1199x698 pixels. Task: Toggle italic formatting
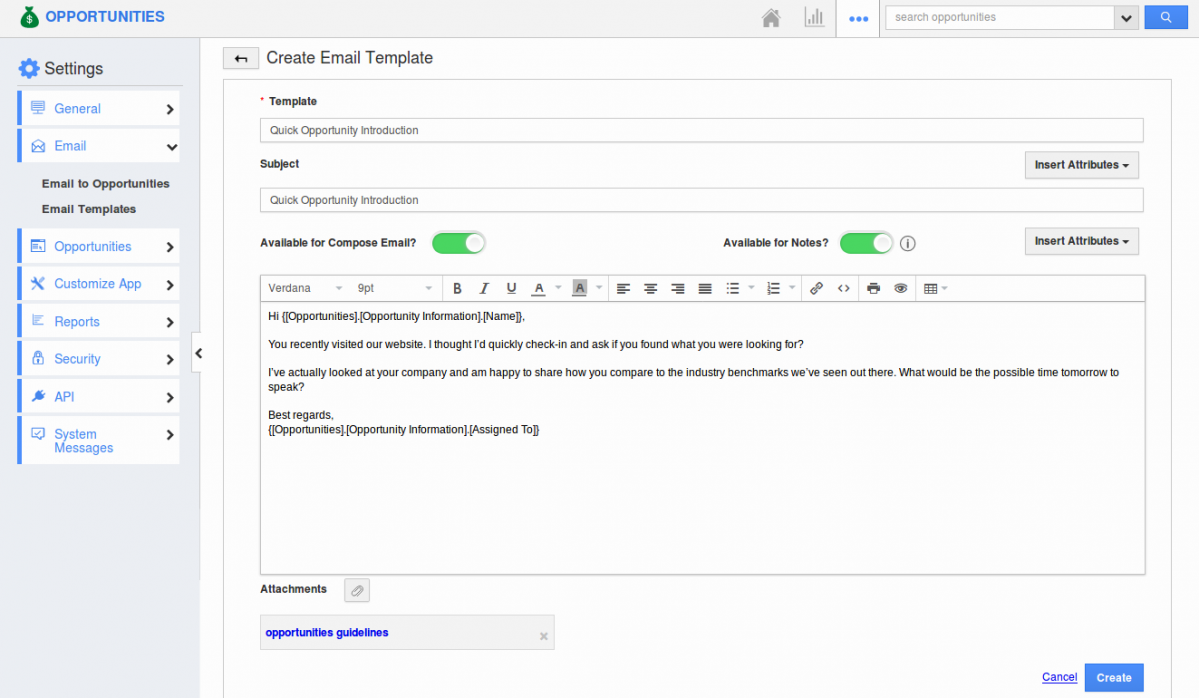pos(484,288)
